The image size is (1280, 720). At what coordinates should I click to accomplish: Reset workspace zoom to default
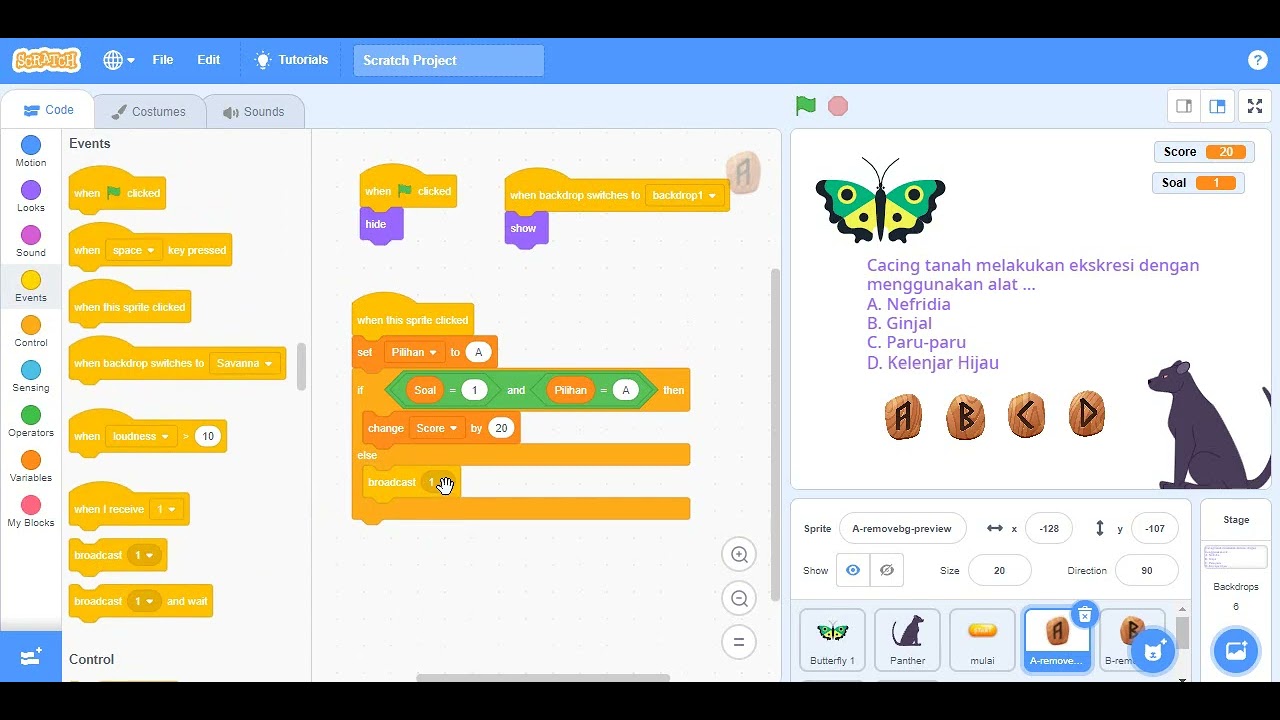(x=739, y=642)
